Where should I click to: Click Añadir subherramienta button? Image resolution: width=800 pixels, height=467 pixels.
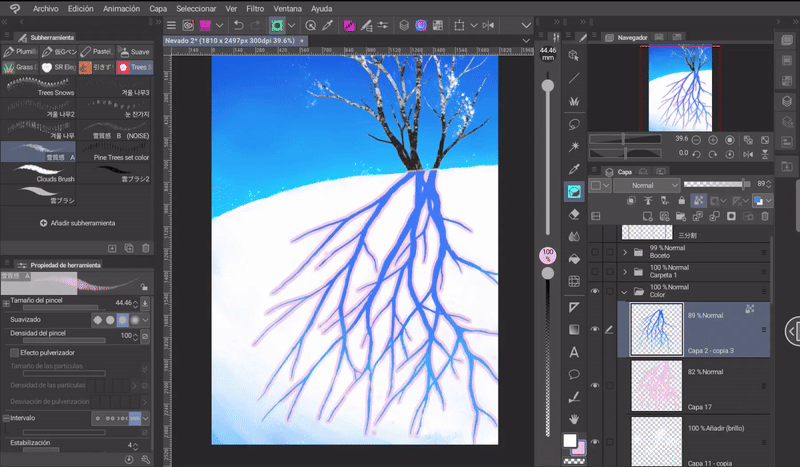pos(78,223)
